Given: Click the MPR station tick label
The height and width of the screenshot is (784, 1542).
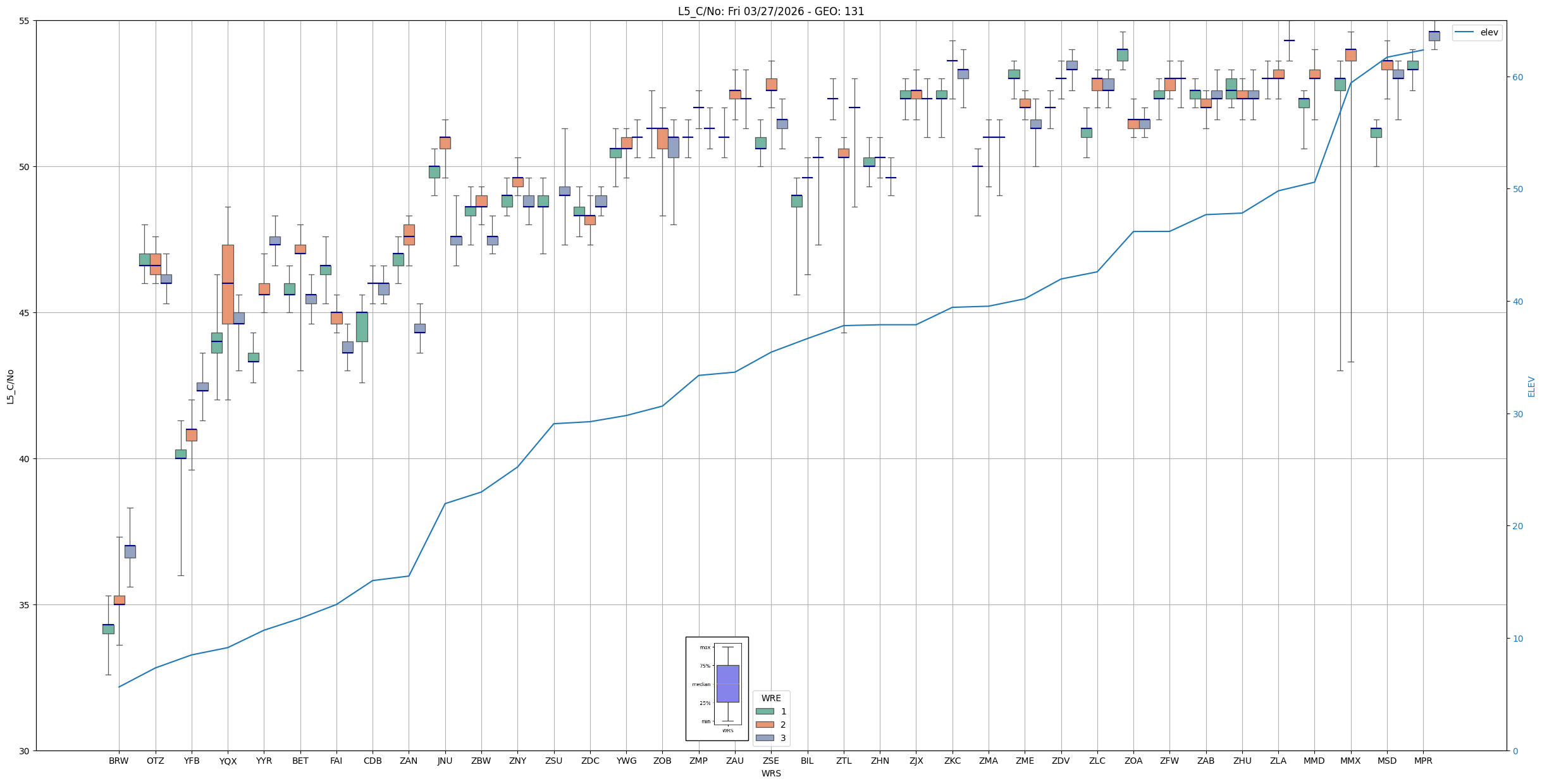Looking at the screenshot, I should (1423, 761).
